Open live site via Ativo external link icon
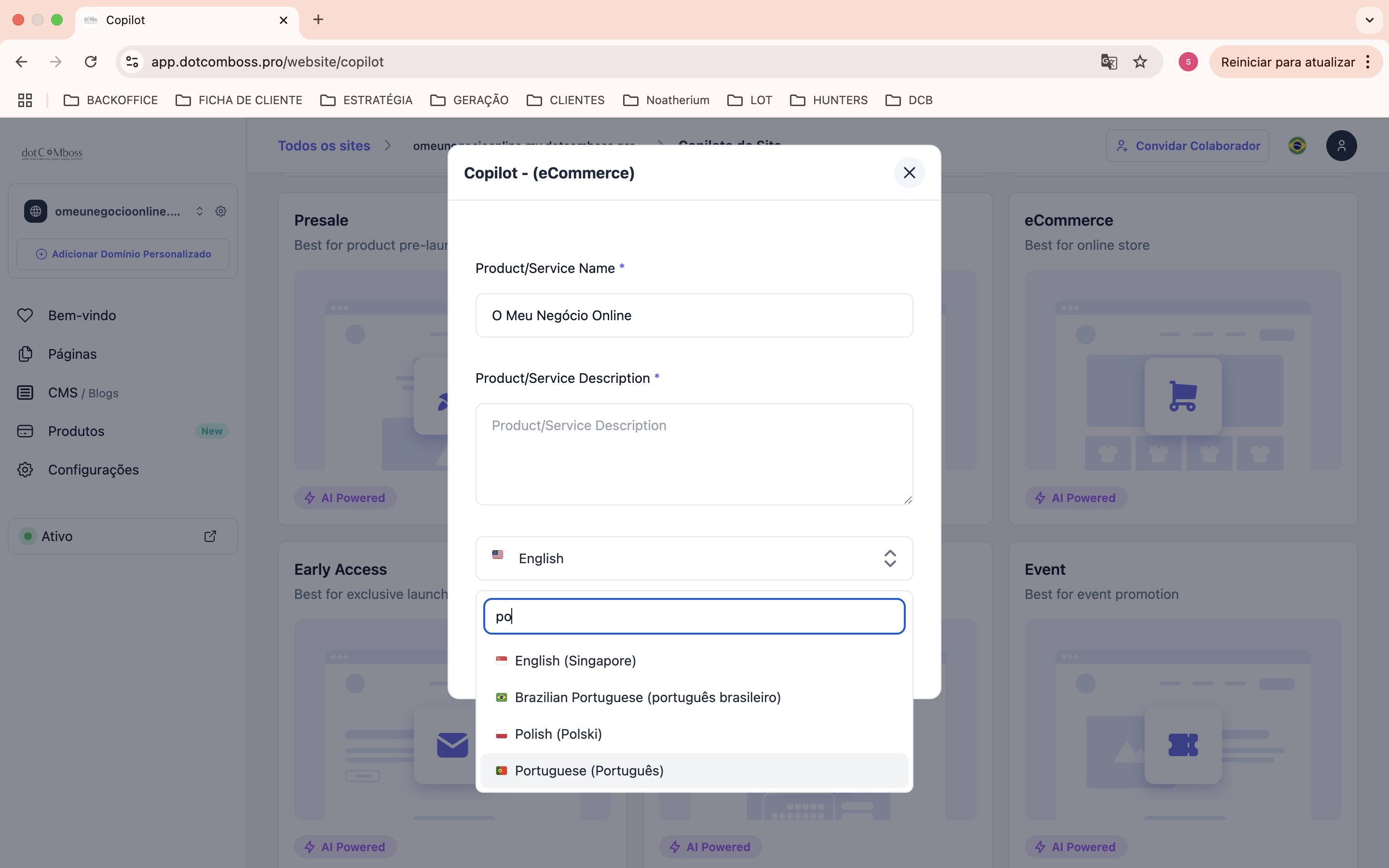1389x868 pixels. point(210,536)
